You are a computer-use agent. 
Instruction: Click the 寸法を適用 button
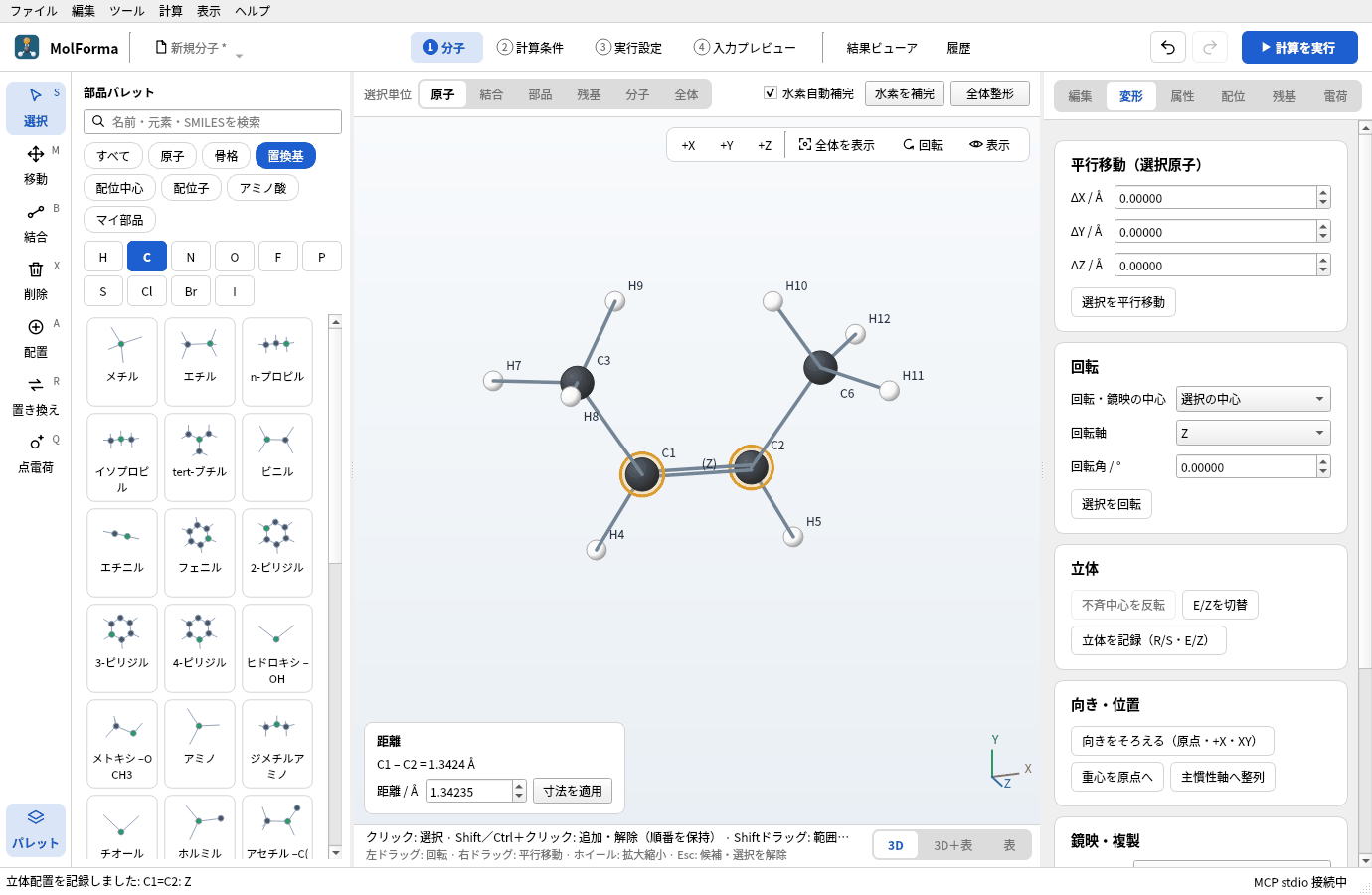(x=573, y=791)
